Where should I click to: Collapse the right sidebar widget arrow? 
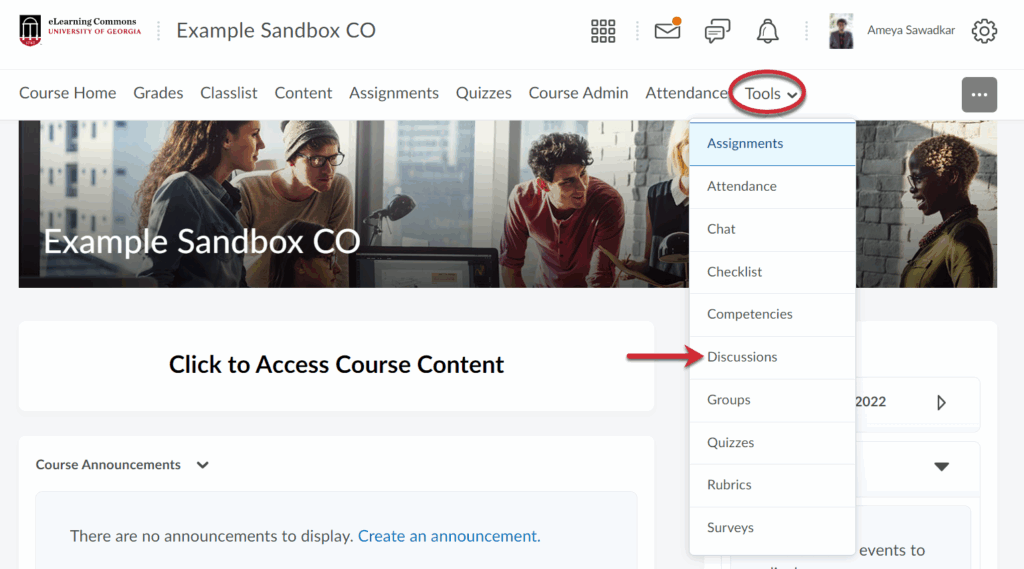point(941,466)
